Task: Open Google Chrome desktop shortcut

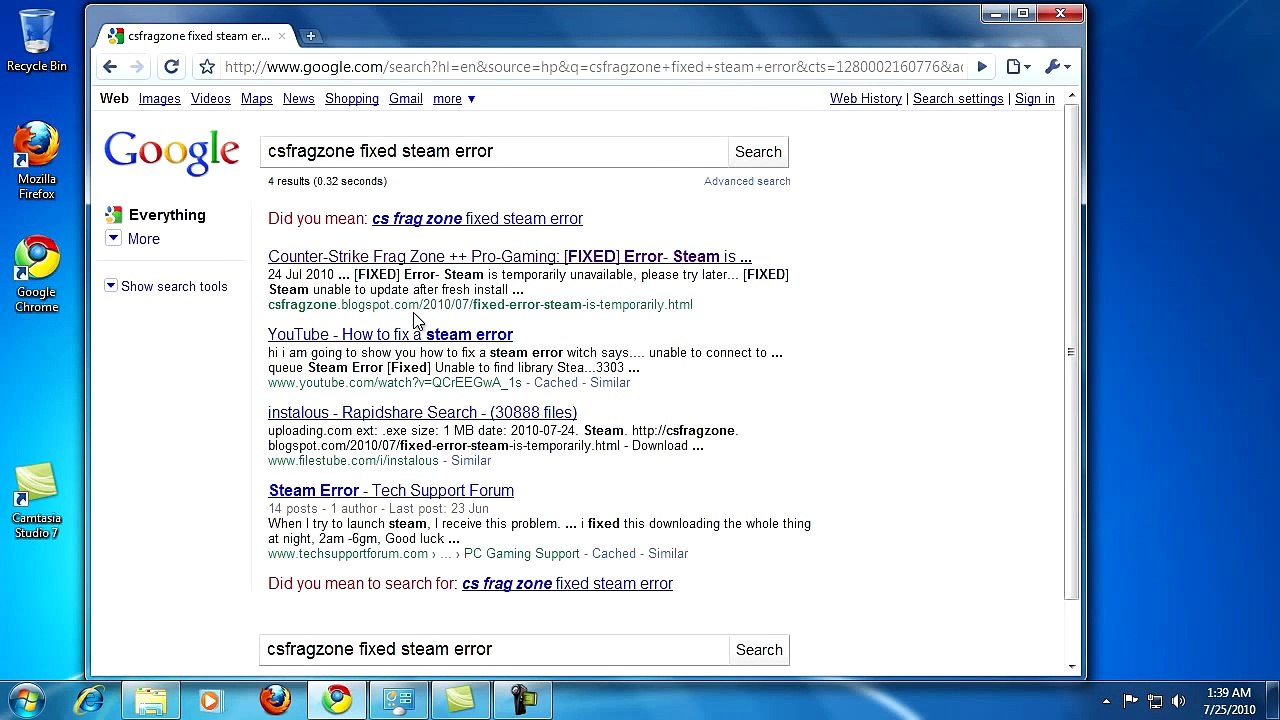Action: [x=37, y=275]
